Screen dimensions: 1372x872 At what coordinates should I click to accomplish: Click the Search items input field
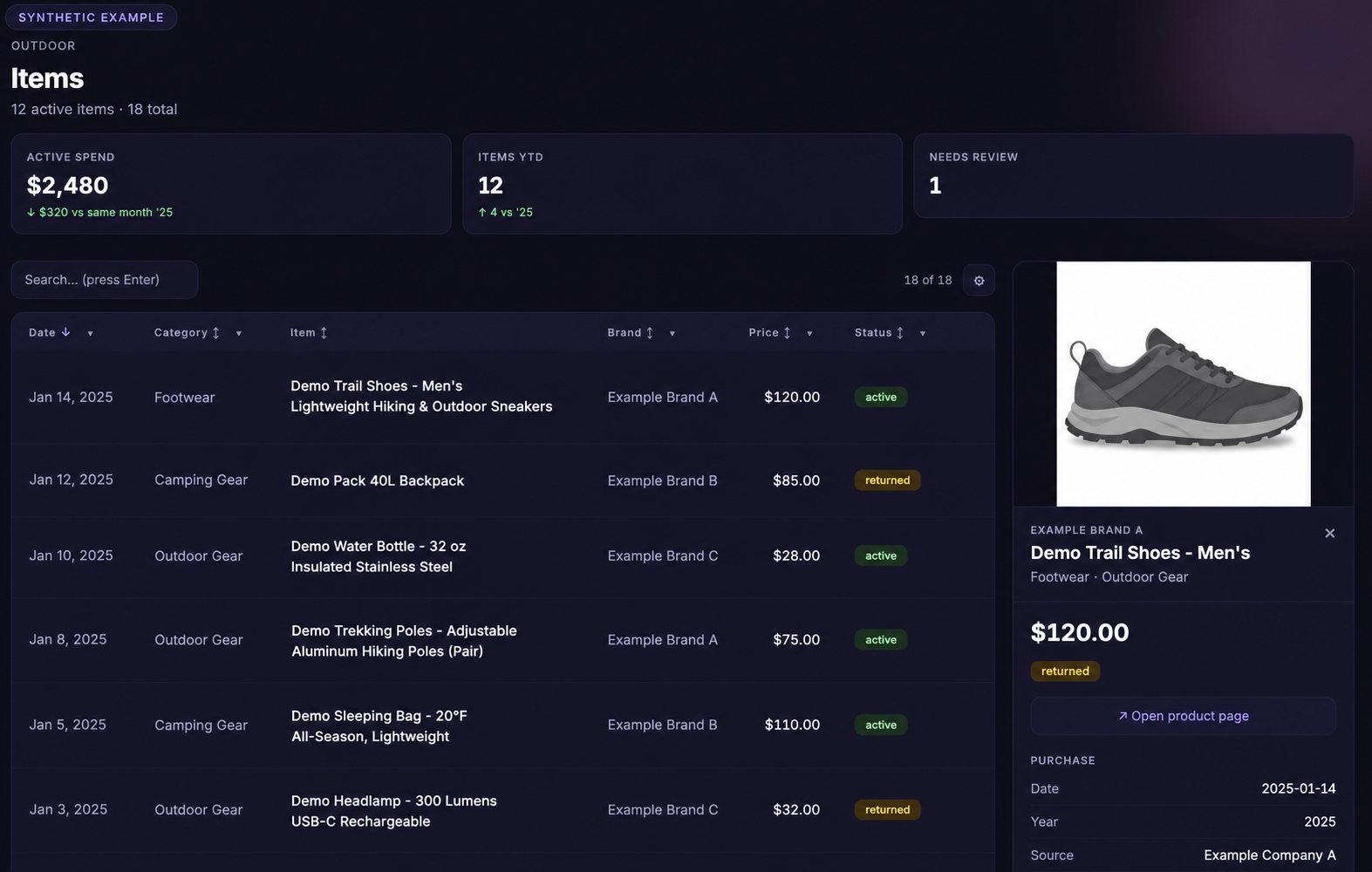tap(105, 280)
